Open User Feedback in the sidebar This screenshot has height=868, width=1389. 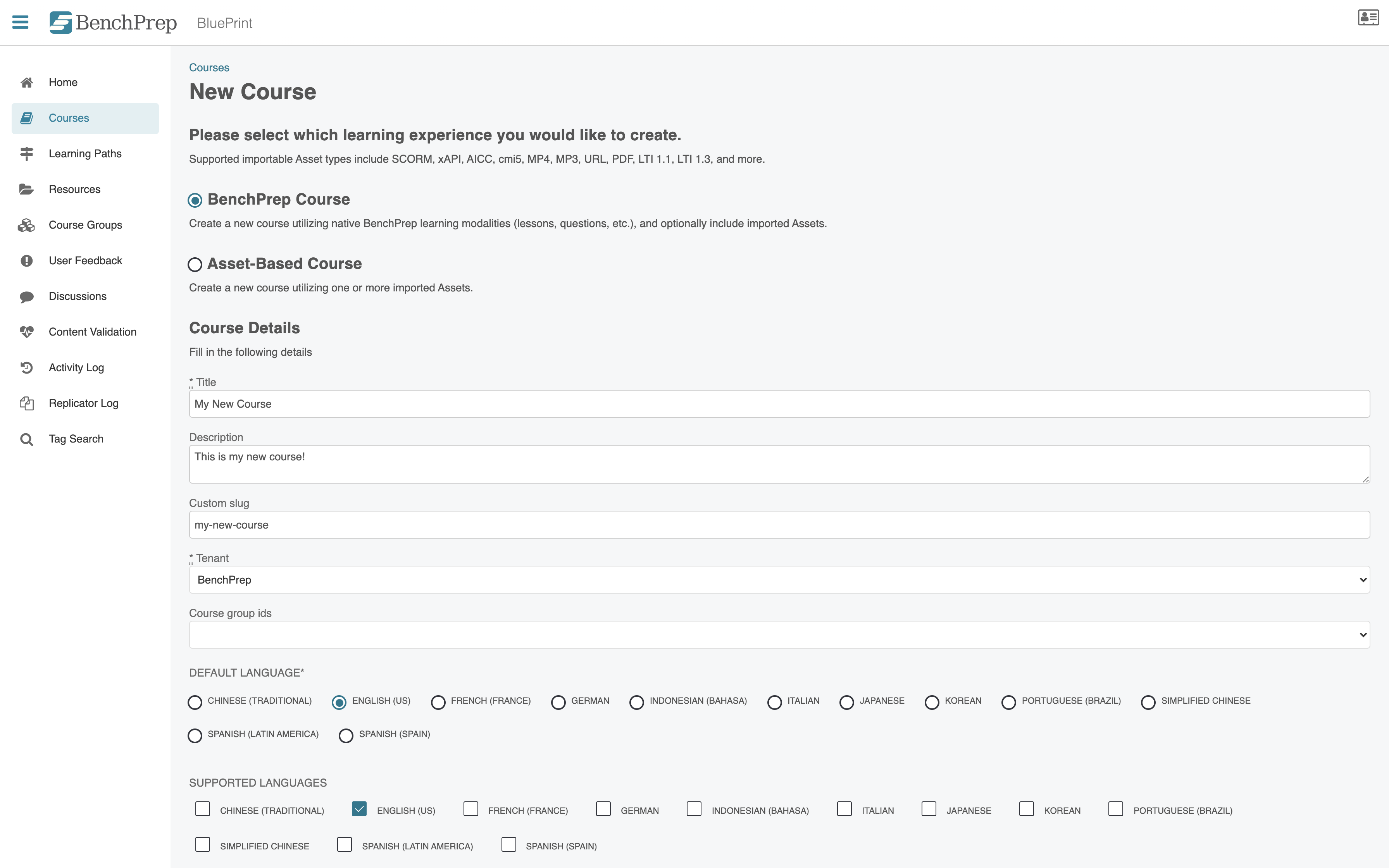(86, 261)
